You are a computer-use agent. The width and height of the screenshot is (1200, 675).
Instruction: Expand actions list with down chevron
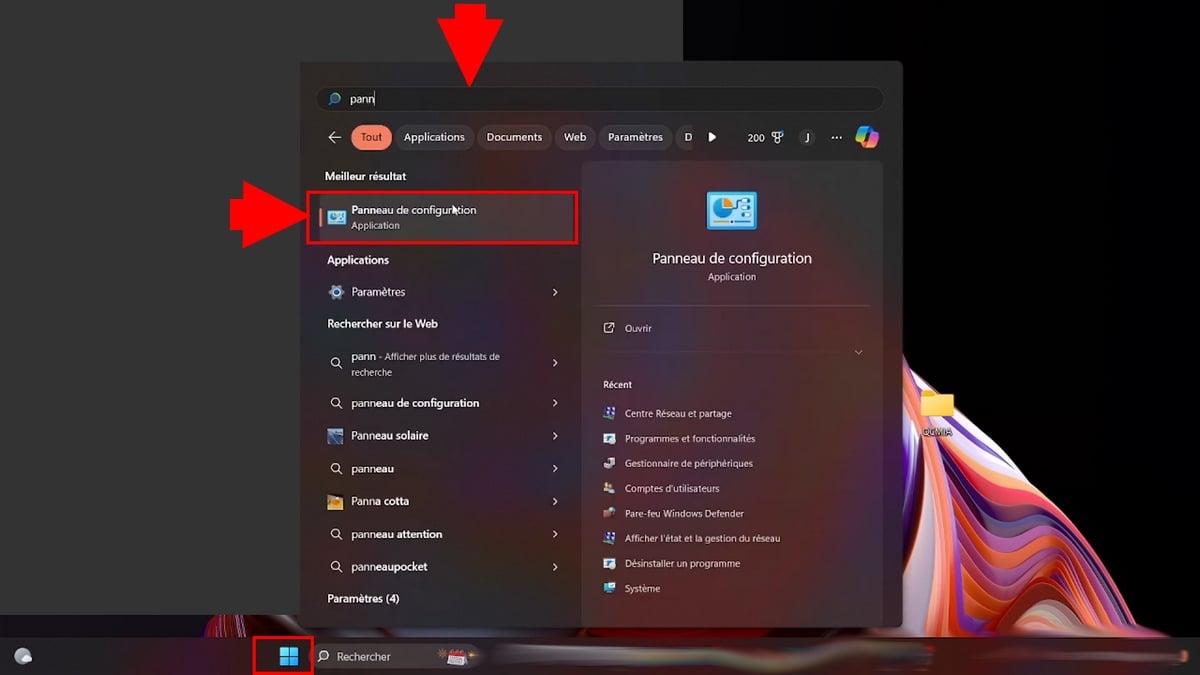pos(858,352)
